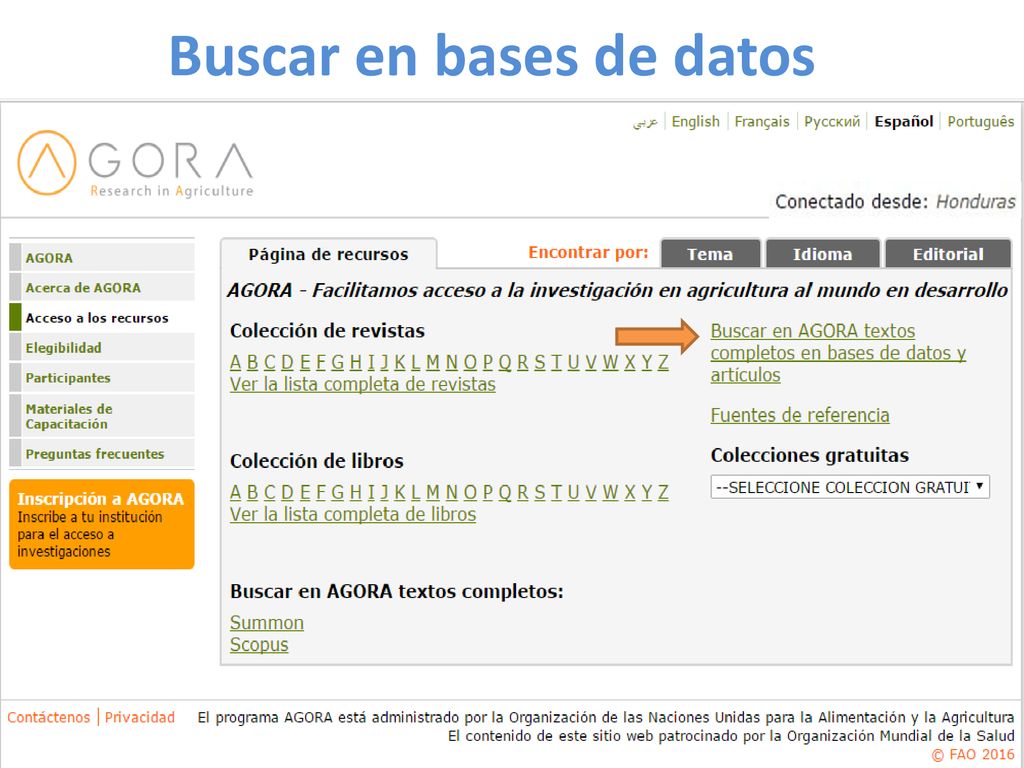The image size is (1024, 768).
Task: Open books letter P in Colección de libros
Action: coord(488,492)
